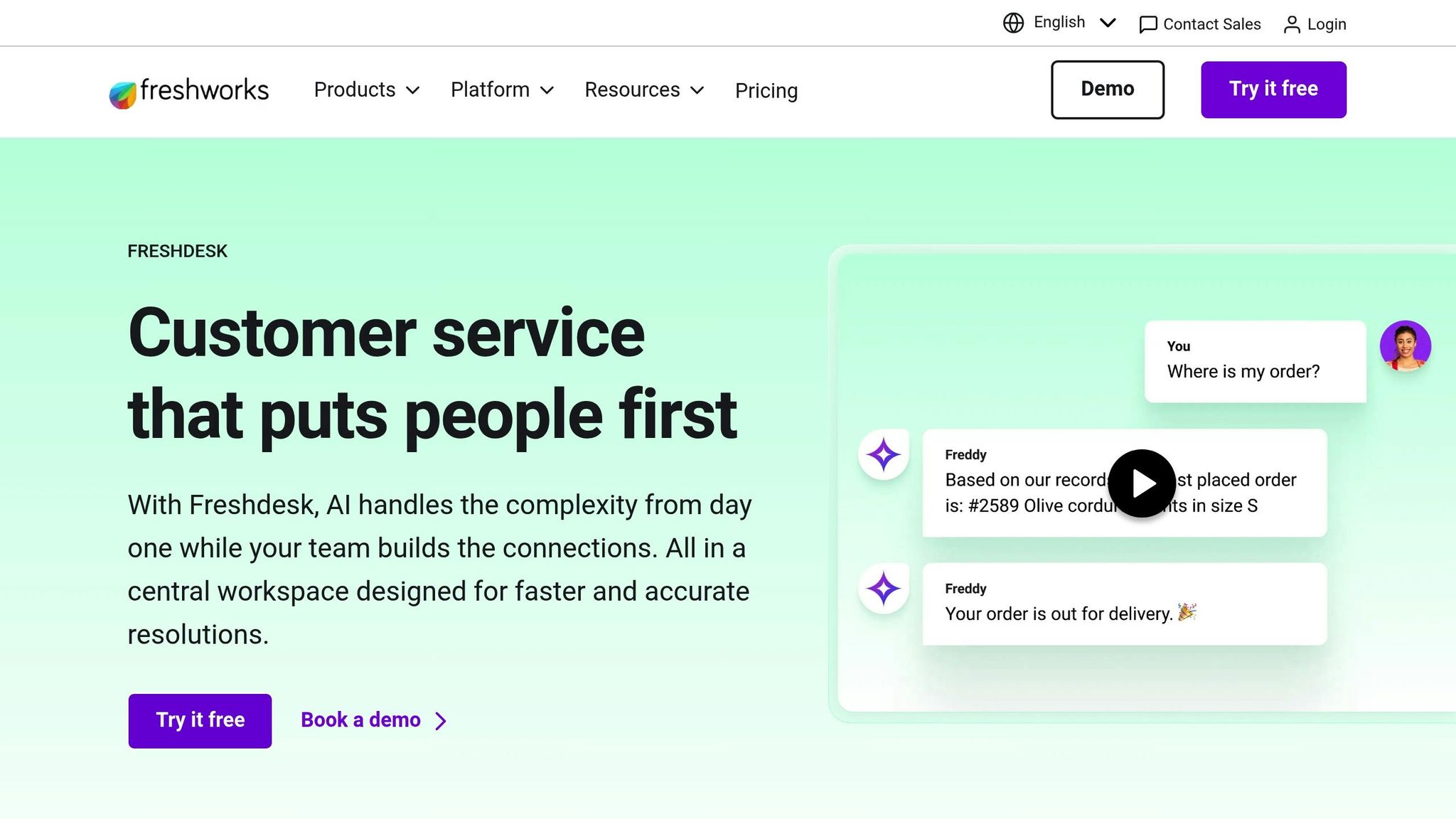Click the Login person icon

1292,23
